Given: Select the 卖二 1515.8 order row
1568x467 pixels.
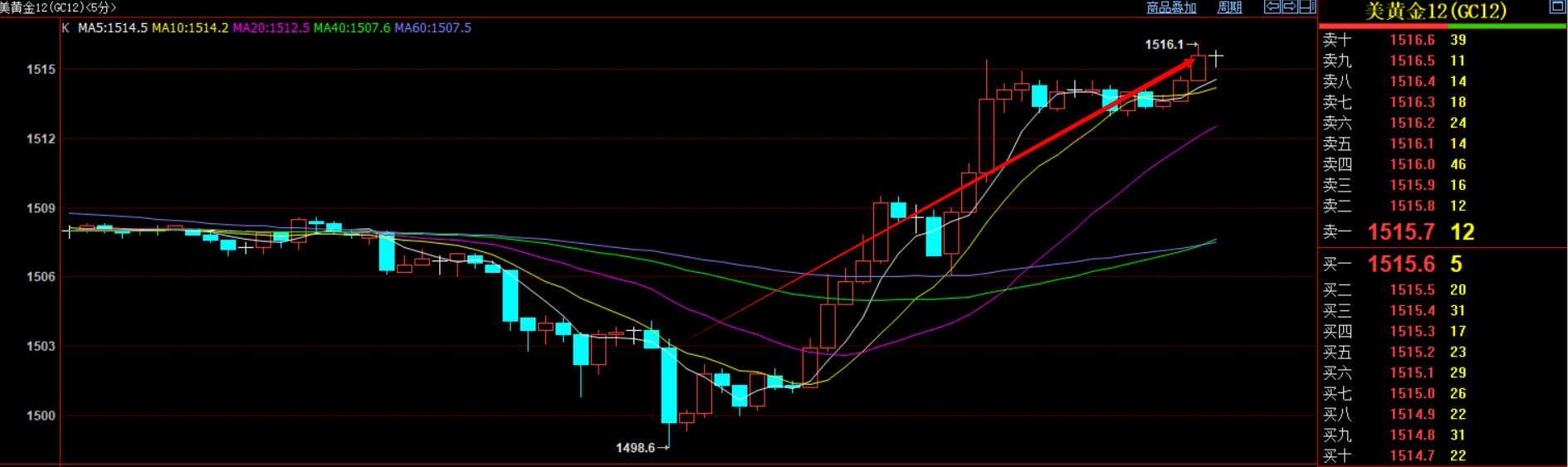Looking at the screenshot, I should (1443, 206).
